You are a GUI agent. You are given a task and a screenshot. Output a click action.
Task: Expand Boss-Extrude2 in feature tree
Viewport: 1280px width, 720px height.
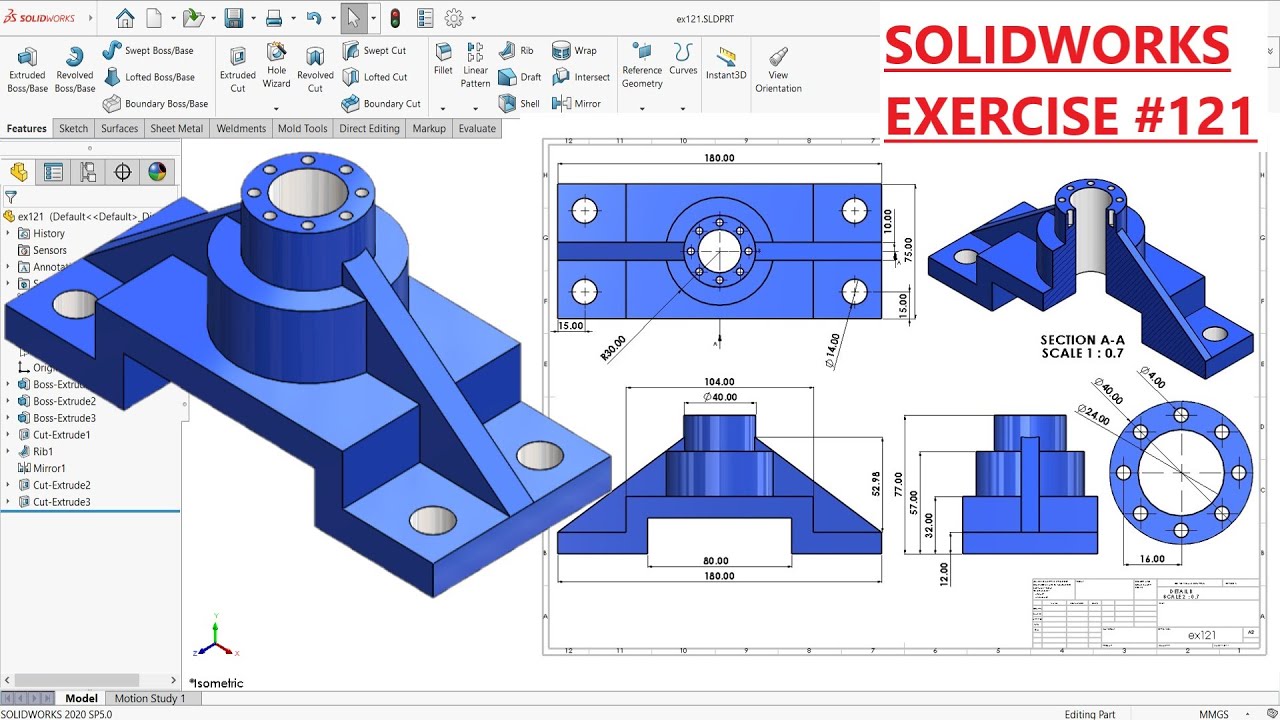click(8, 401)
